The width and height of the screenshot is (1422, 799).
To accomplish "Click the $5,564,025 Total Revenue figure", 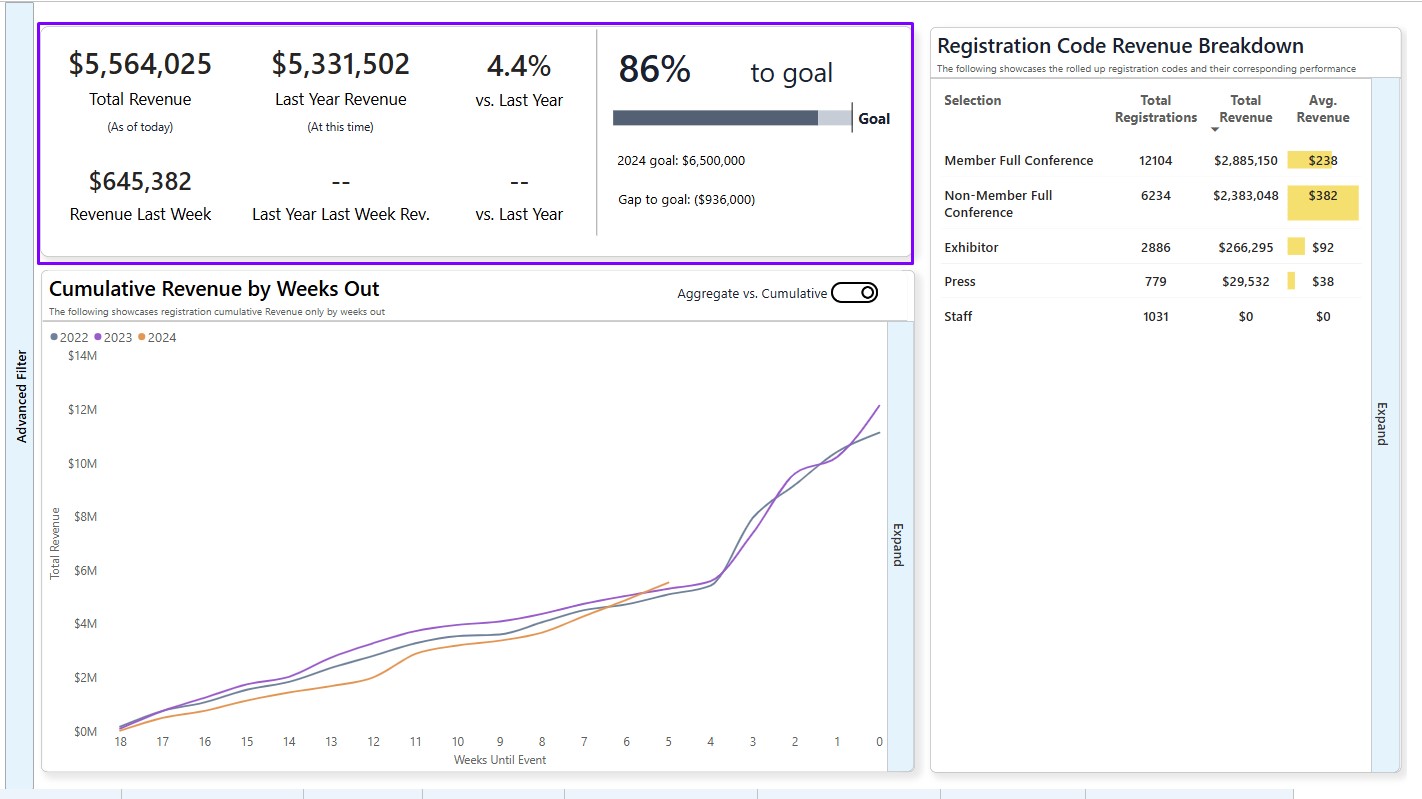I will coord(140,65).
